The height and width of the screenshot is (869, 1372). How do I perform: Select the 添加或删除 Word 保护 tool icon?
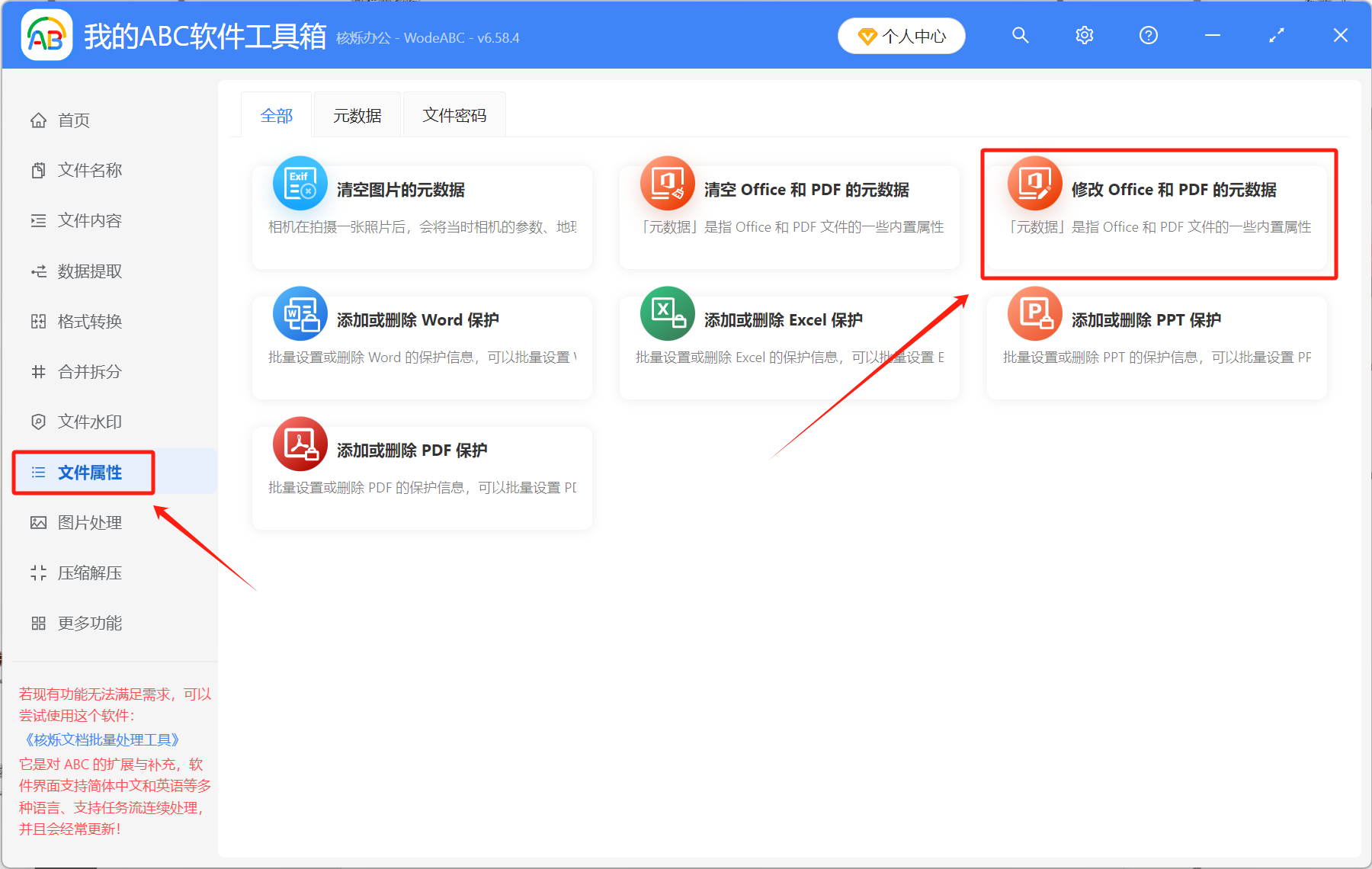[300, 313]
